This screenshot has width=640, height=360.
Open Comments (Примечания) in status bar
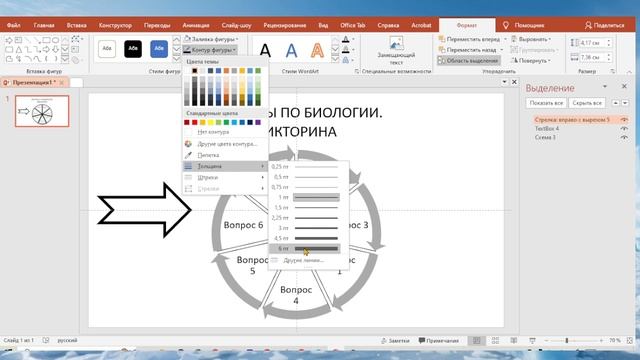click(439, 340)
